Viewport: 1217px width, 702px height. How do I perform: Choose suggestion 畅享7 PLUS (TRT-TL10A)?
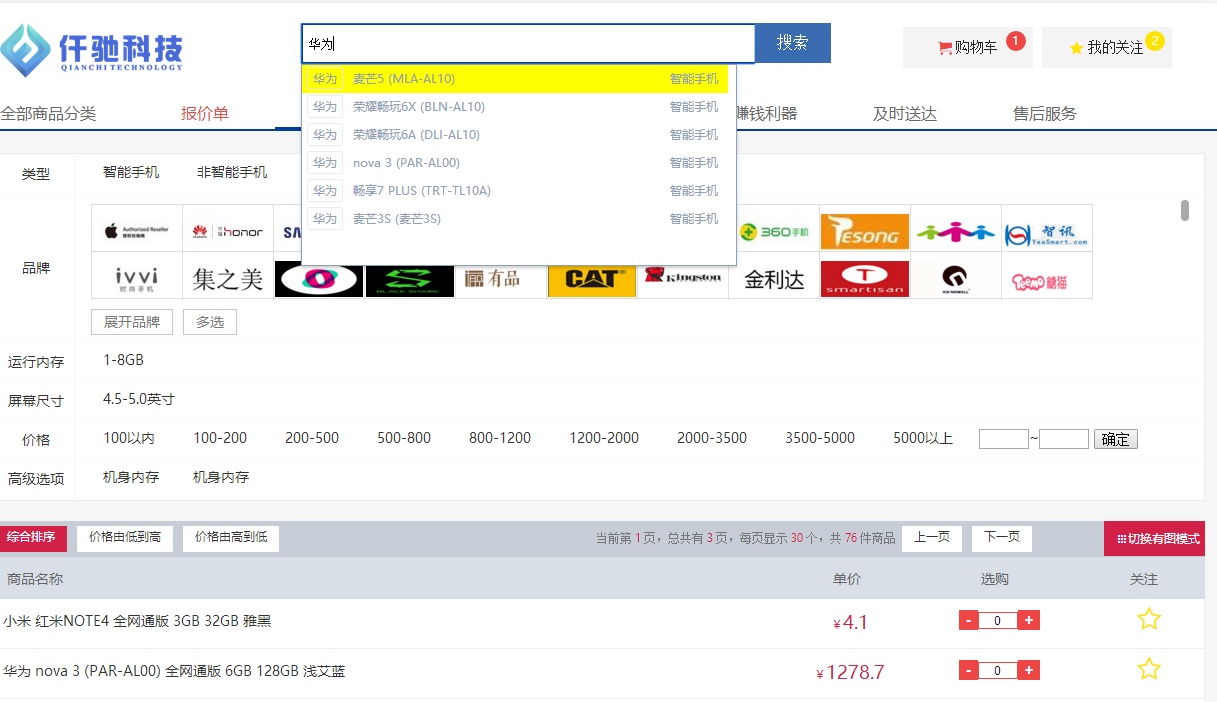tap(515, 191)
